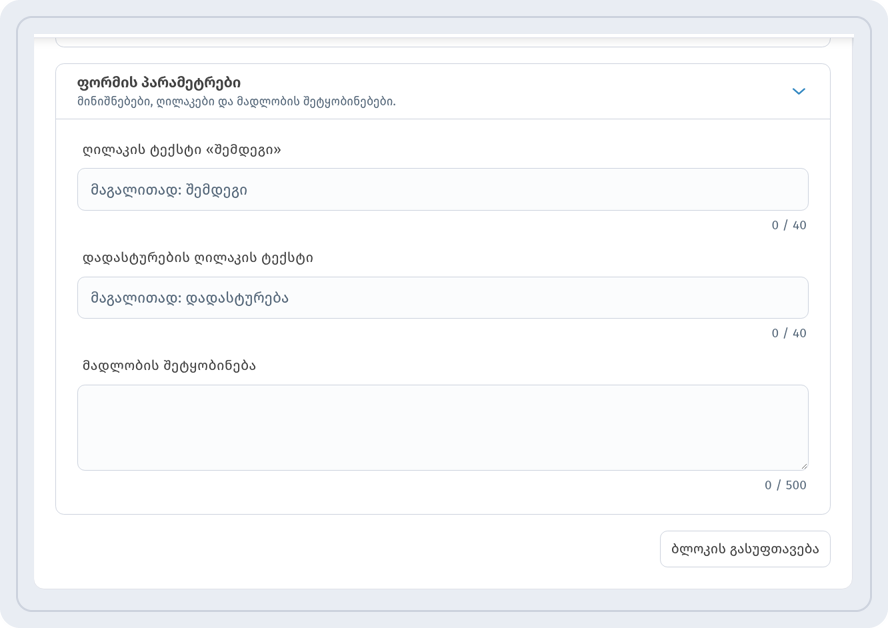888x628 pixels.
Task: Click the ფორმის პარამეტრები header title
Action: pos(159,83)
